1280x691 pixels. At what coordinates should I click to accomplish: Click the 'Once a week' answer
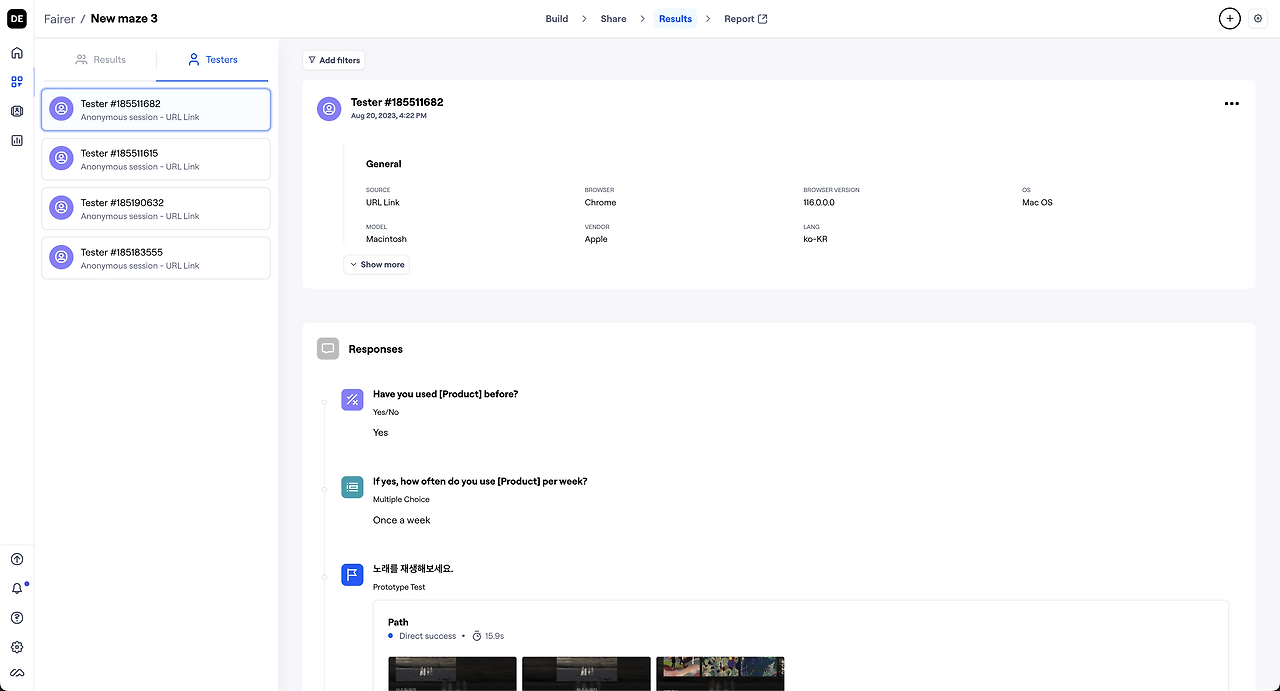click(x=402, y=520)
